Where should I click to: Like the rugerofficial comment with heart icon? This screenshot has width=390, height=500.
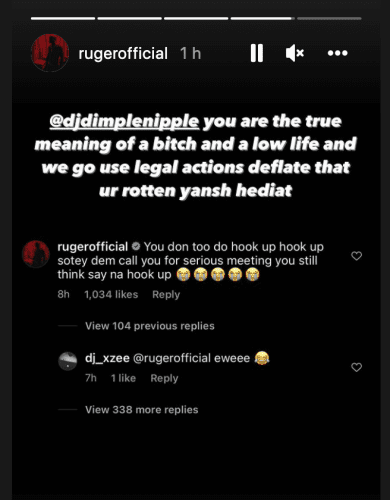pyautogui.click(x=357, y=256)
